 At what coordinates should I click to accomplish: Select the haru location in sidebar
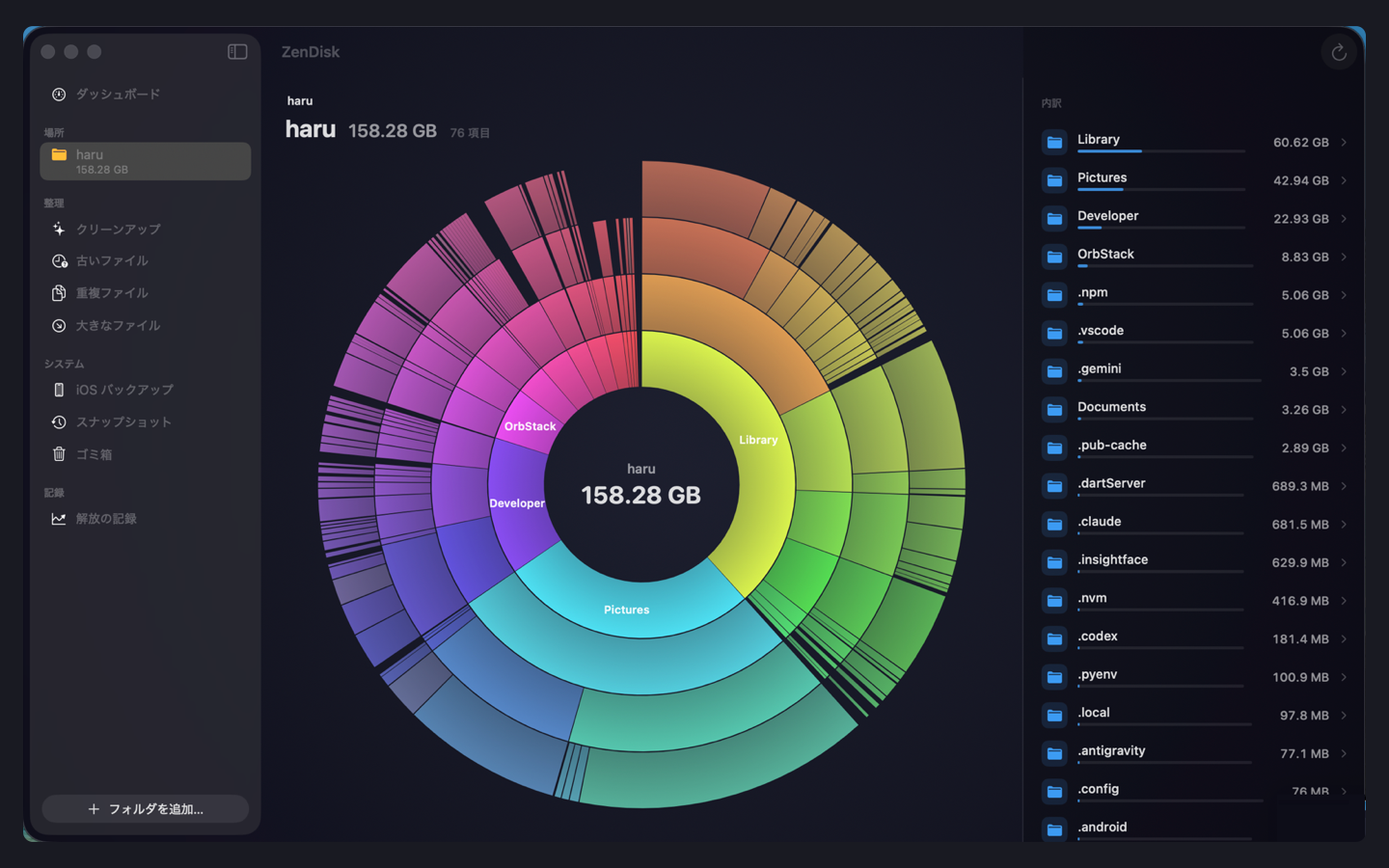[x=145, y=161]
